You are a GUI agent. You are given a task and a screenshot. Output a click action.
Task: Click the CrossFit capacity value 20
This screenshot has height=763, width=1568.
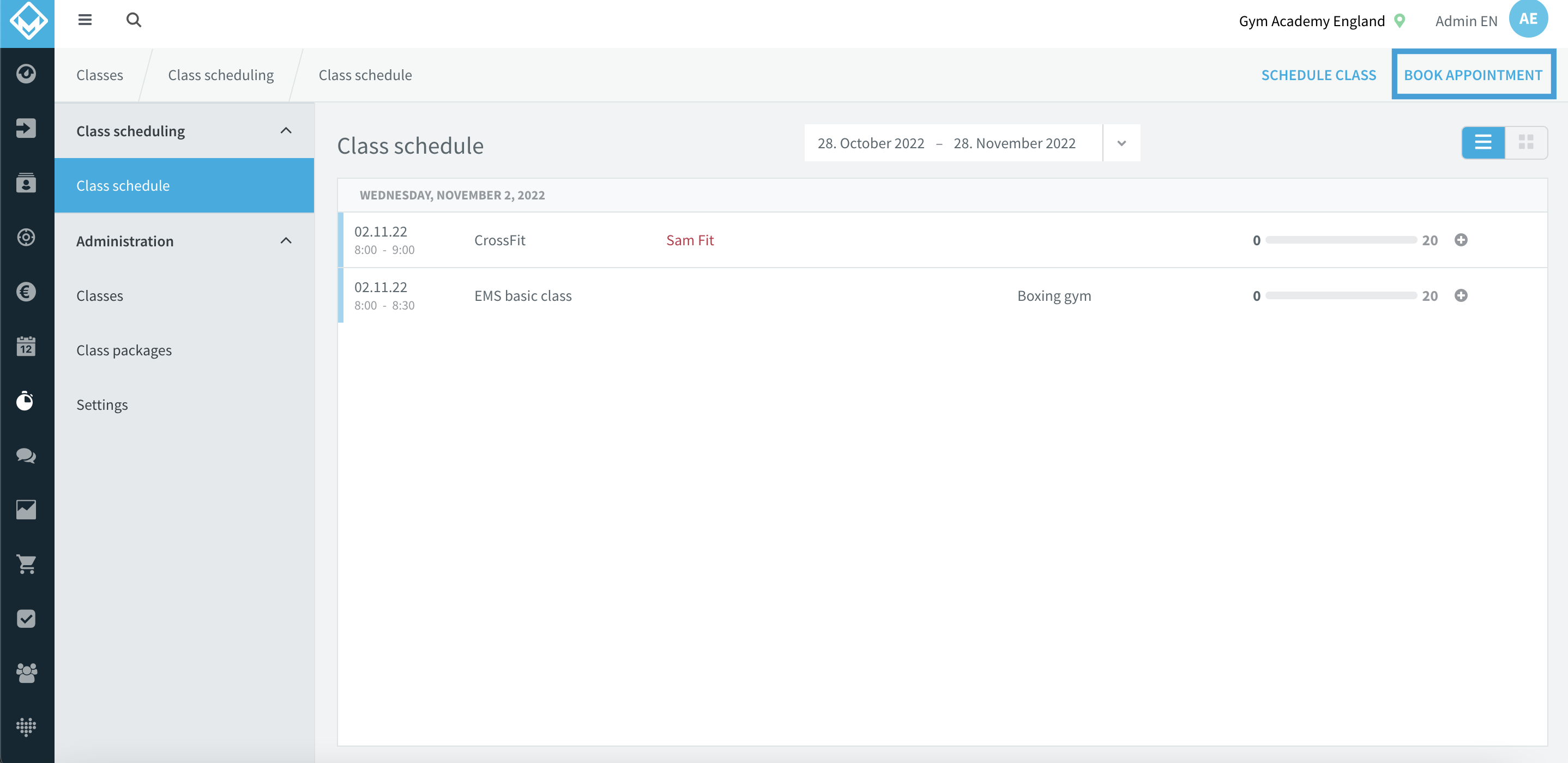pos(1430,240)
